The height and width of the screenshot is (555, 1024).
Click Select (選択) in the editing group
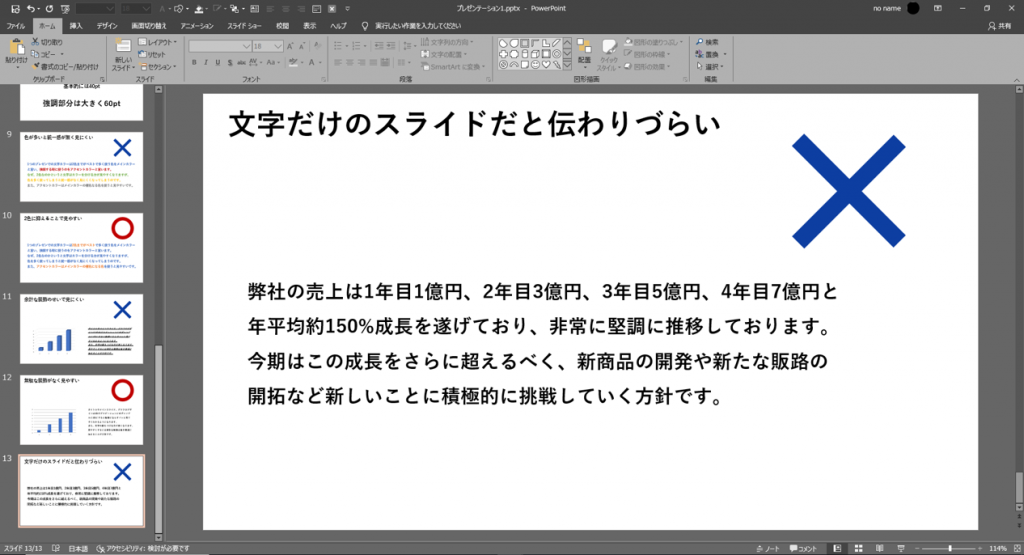711,67
